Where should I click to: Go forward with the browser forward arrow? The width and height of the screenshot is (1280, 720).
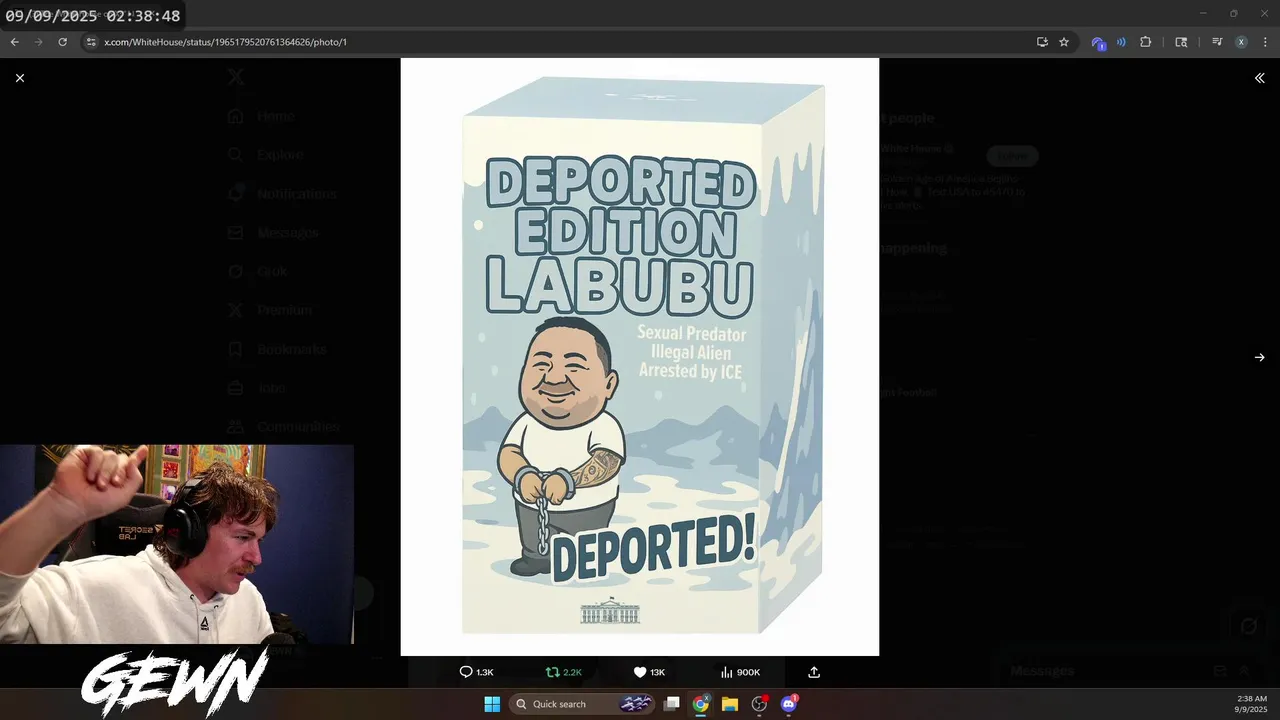(39, 42)
